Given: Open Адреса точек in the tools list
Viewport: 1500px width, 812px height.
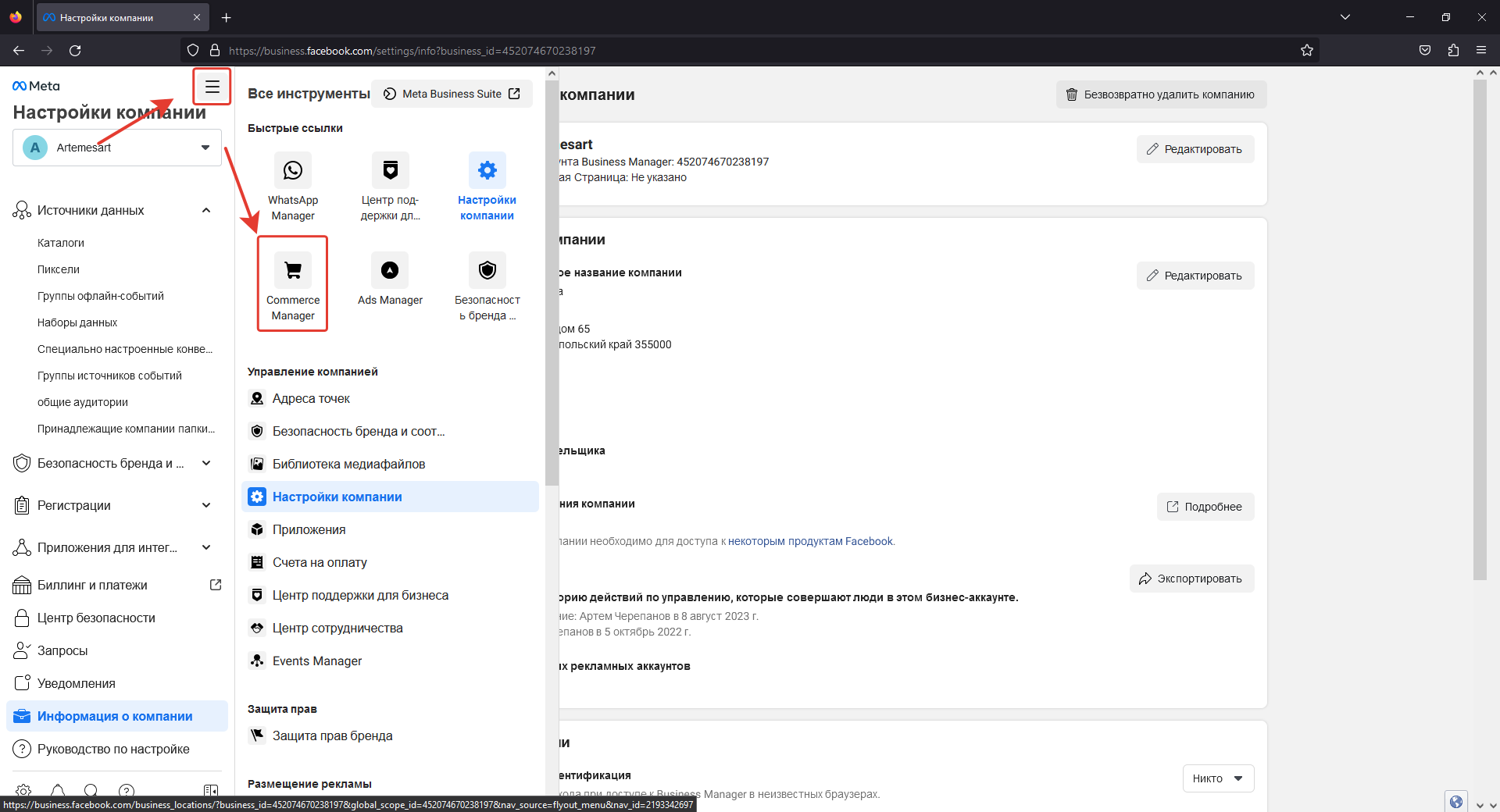Looking at the screenshot, I should click(x=390, y=398).
